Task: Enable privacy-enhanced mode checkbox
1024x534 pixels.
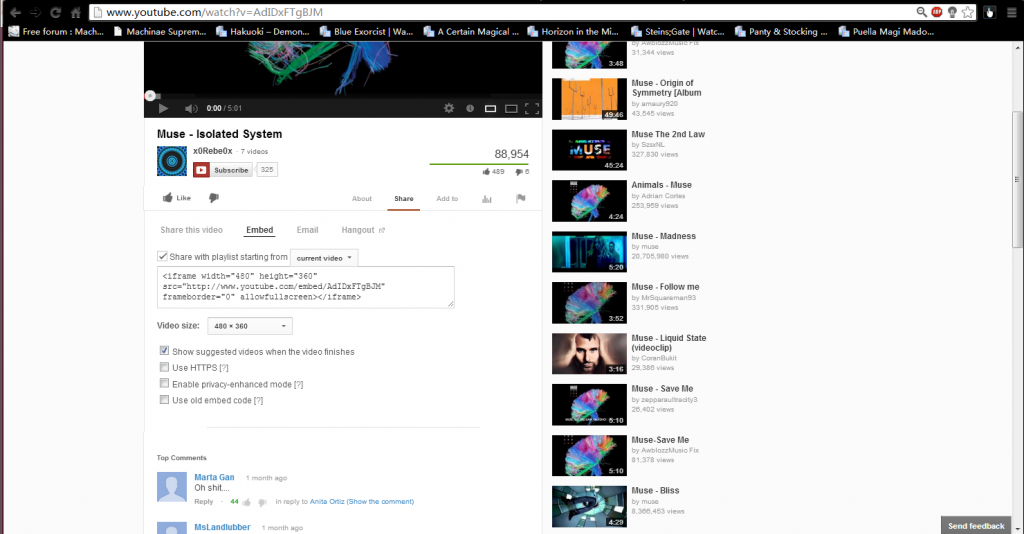Action: click(164, 383)
